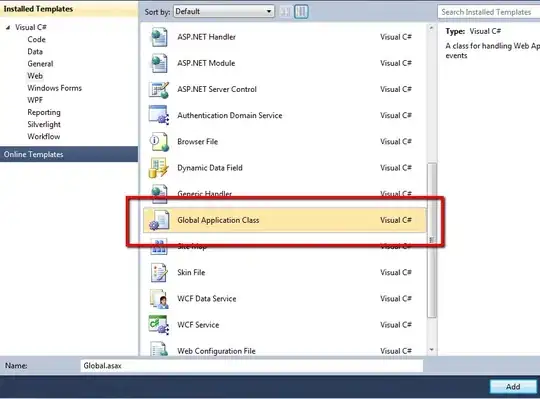
Task: Click Visual C# label in the Skin File row
Action: point(396,273)
